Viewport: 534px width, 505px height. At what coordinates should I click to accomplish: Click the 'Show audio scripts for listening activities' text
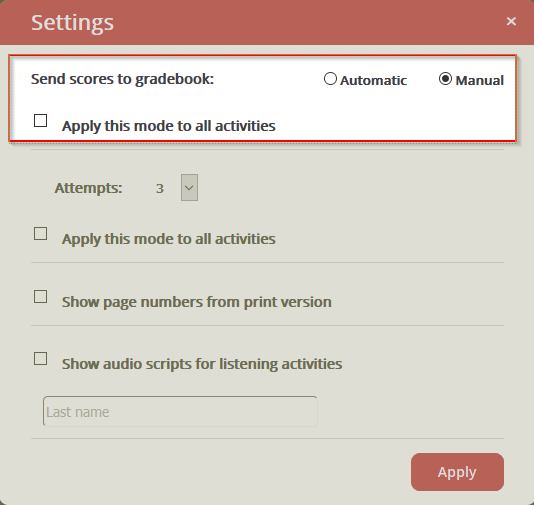(x=202, y=364)
